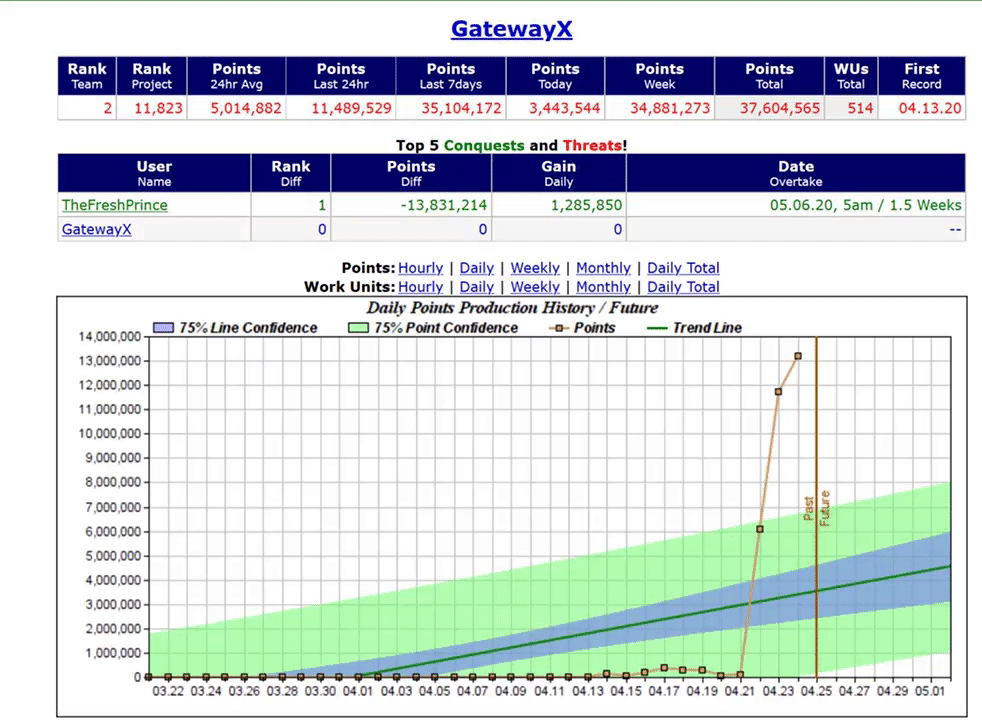Click the daily gain value 1,285,850
The height and width of the screenshot is (720, 982).
(586, 205)
